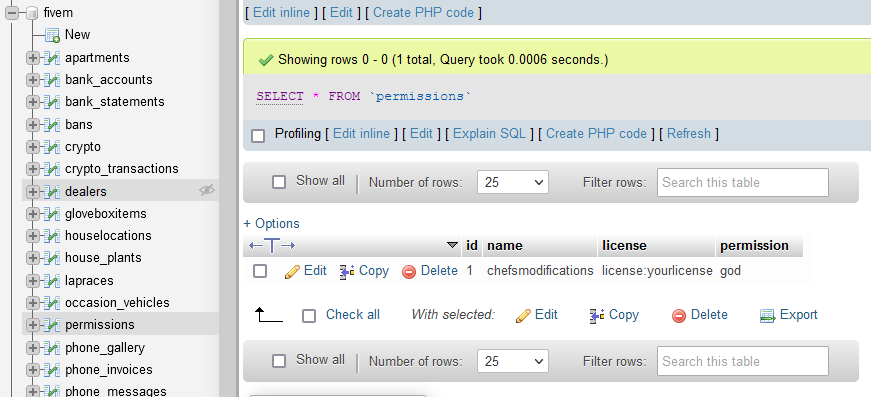Viewport: 871px width, 397px height.
Task: Click the apartments table icon
Action: pyautogui.click(x=52, y=58)
